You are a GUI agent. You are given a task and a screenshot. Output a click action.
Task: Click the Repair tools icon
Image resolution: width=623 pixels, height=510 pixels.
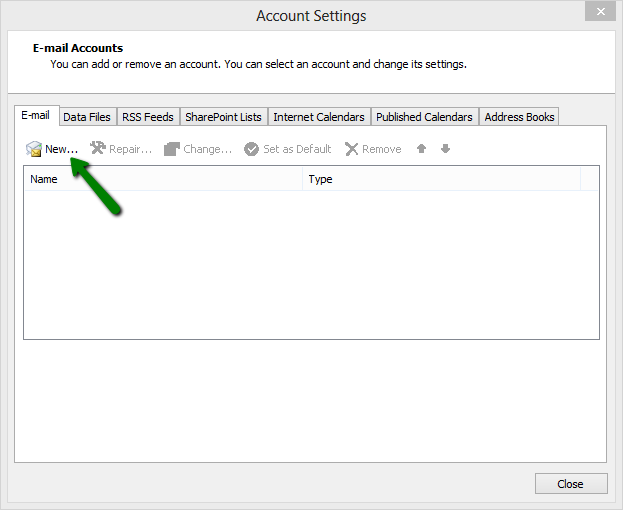(x=97, y=149)
